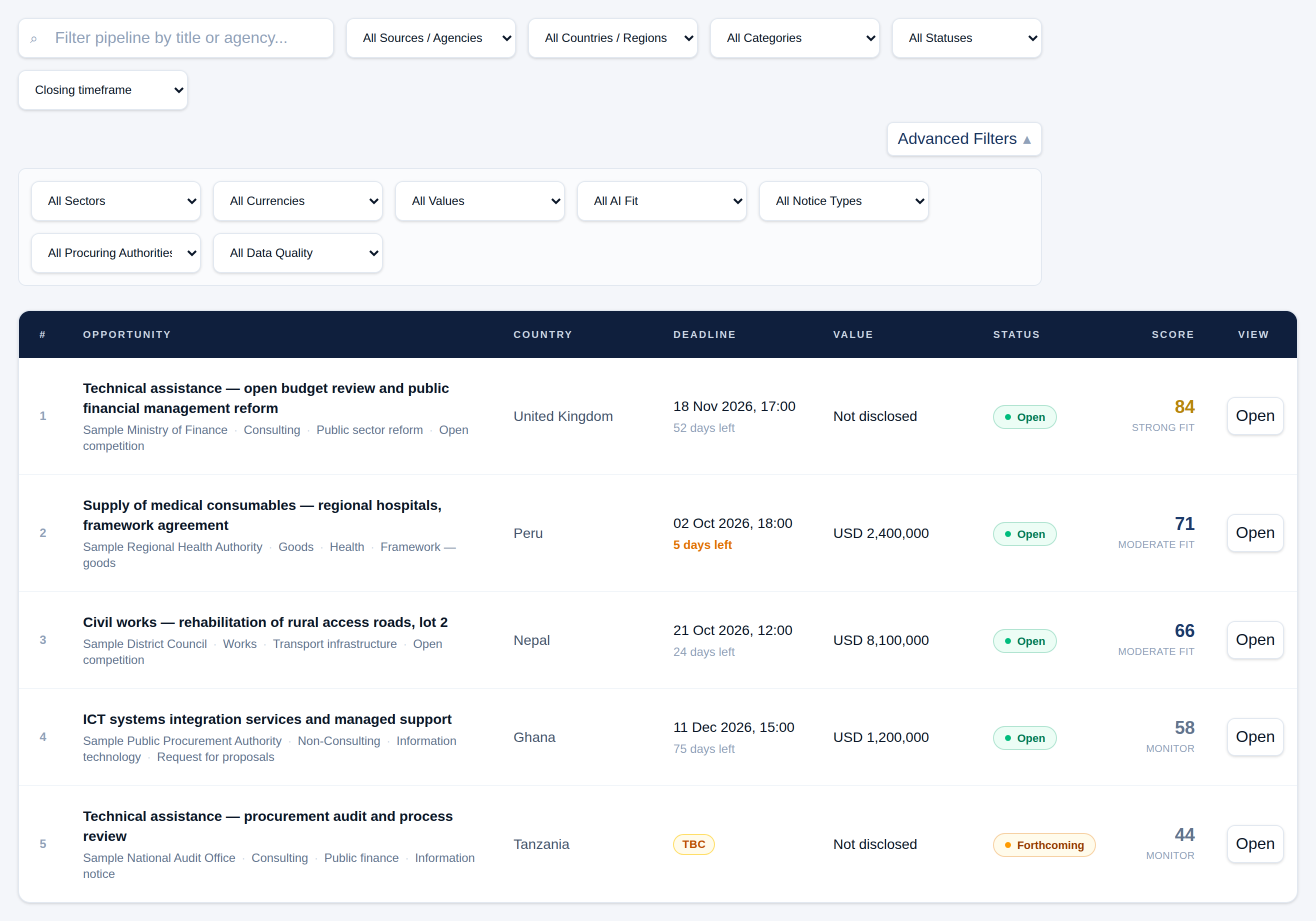The width and height of the screenshot is (1316, 921).
Task: Click the search magnifier icon in filter box
Action: click(34, 39)
